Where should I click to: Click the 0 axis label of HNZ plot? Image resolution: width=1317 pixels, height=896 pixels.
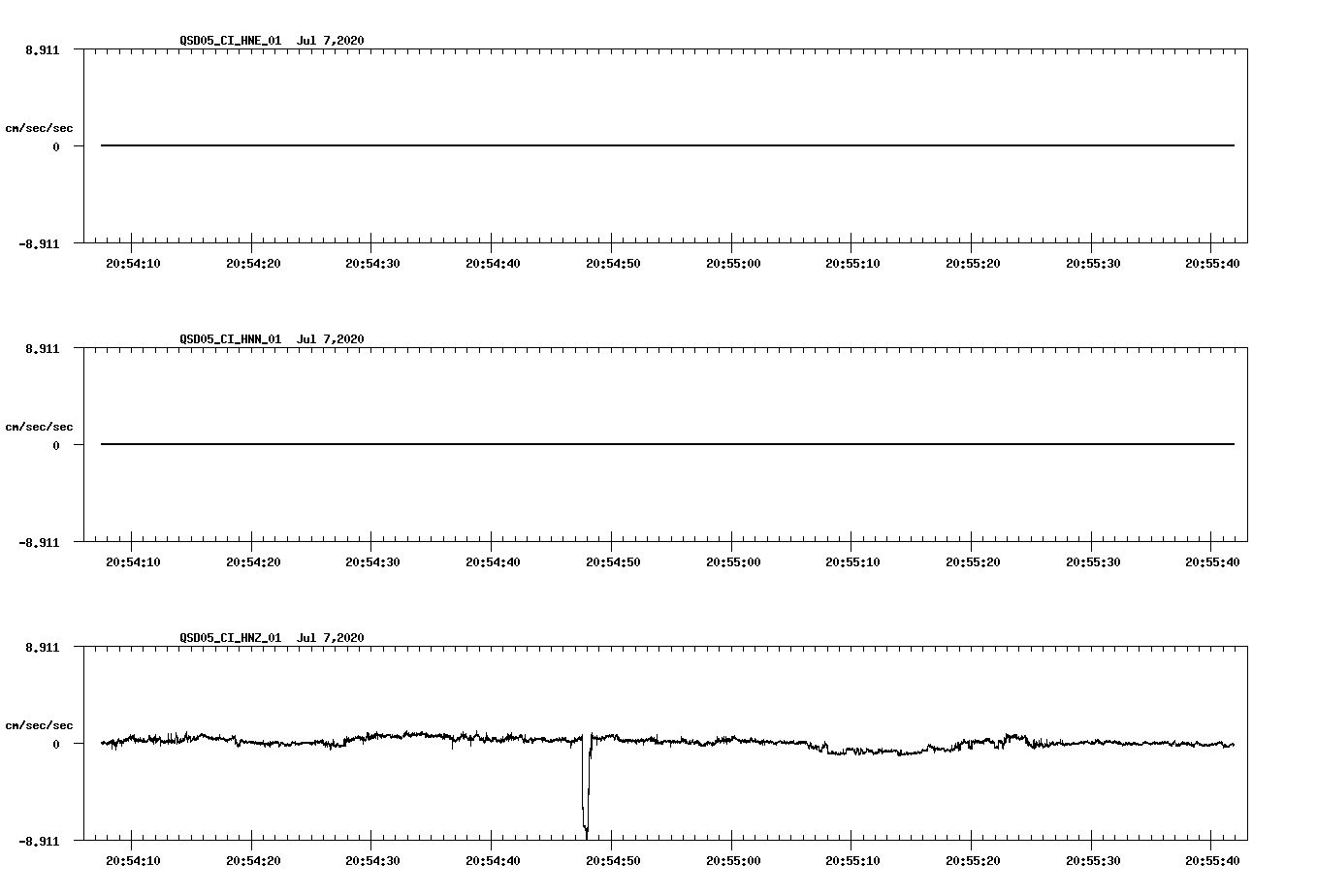[x=56, y=744]
